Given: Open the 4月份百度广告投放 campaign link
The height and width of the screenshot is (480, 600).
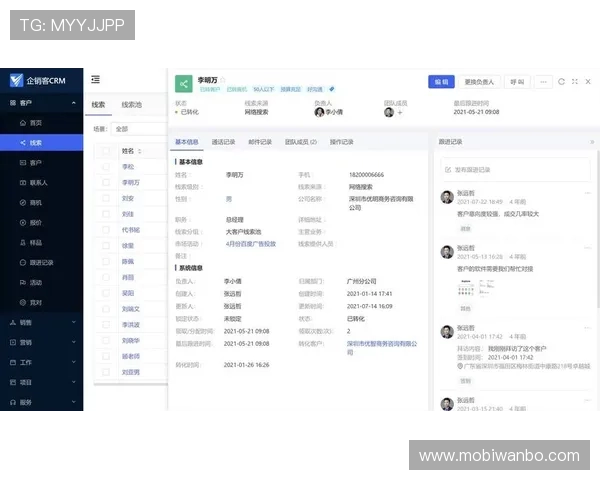Looking at the screenshot, I should coord(251,244).
